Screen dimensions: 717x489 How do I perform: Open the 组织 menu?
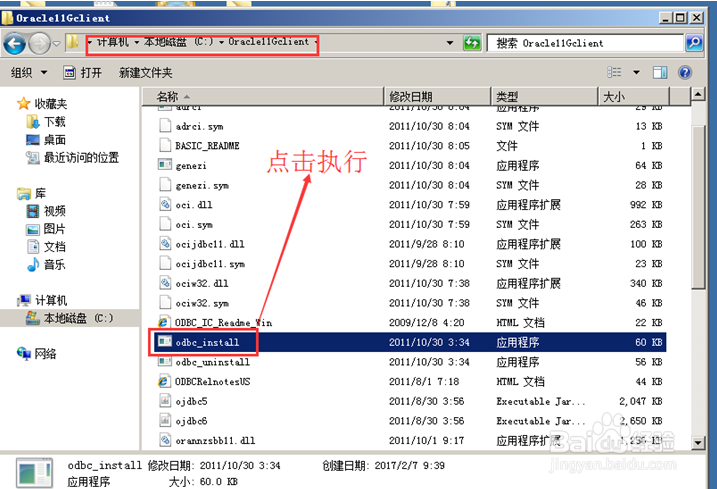pyautogui.click(x=28, y=73)
